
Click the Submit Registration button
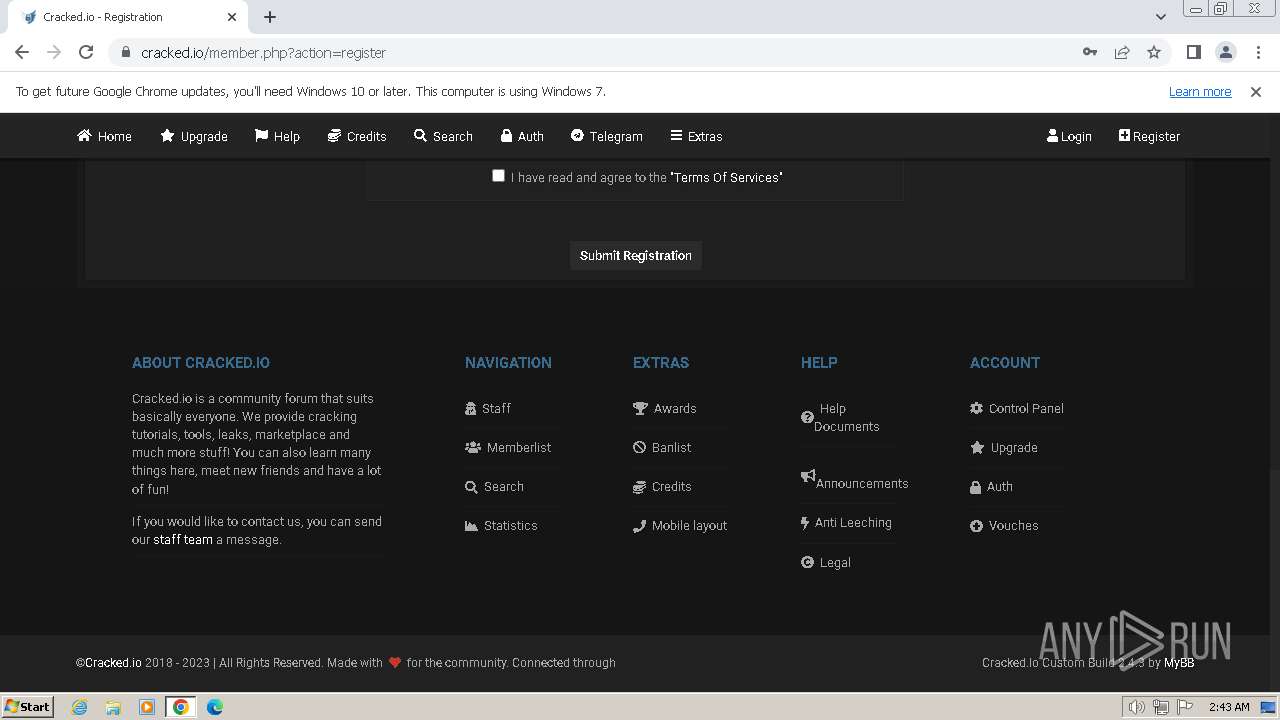point(636,255)
